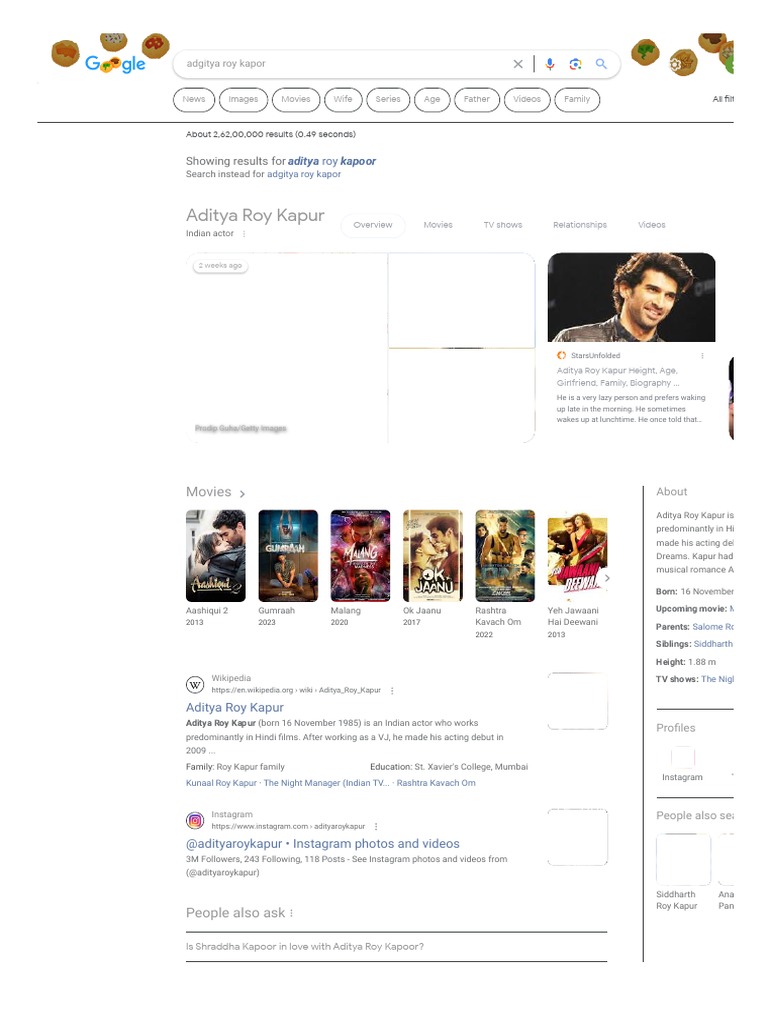Expand the Movies section heading arrow

(242, 494)
